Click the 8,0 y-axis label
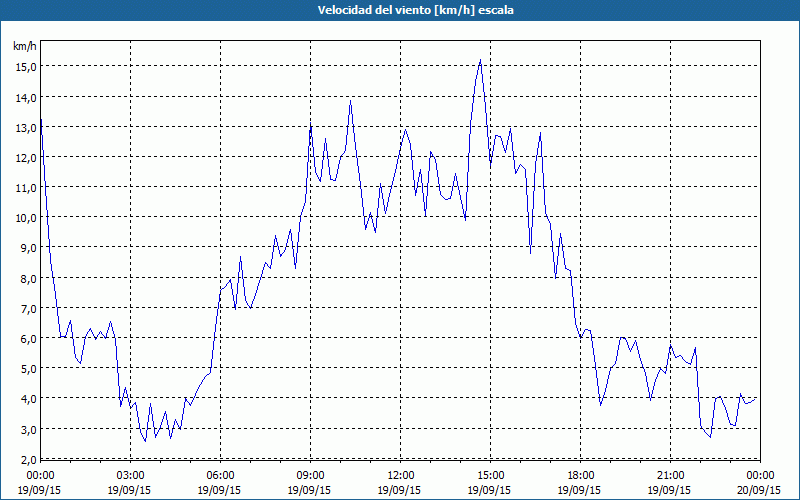 click(28, 279)
